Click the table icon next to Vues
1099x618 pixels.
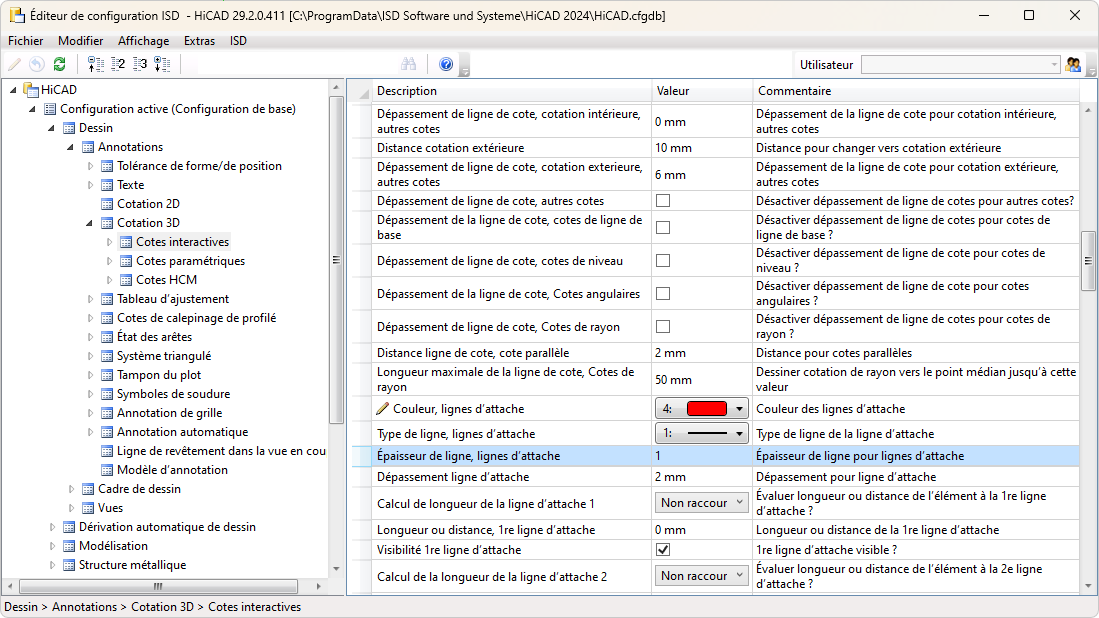[88, 508]
